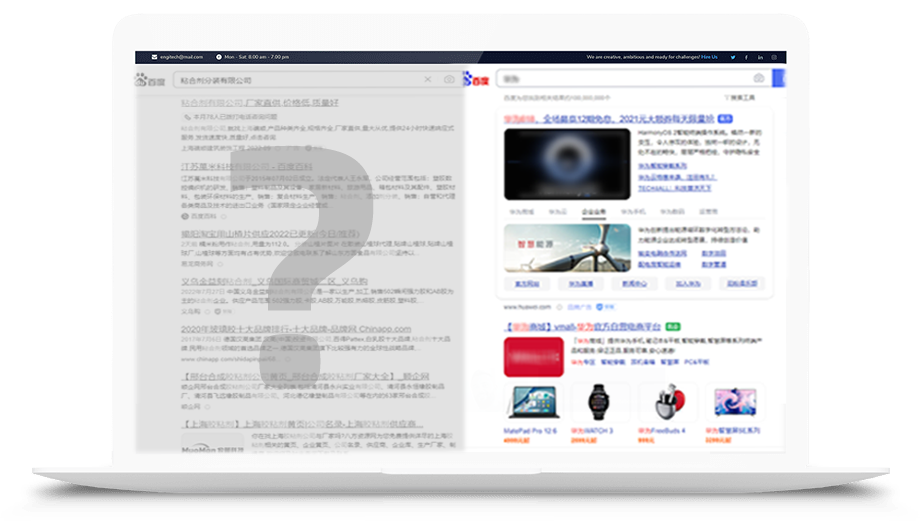Open the 顺企网 result on the left page
920x521 pixels.
coord(305,376)
